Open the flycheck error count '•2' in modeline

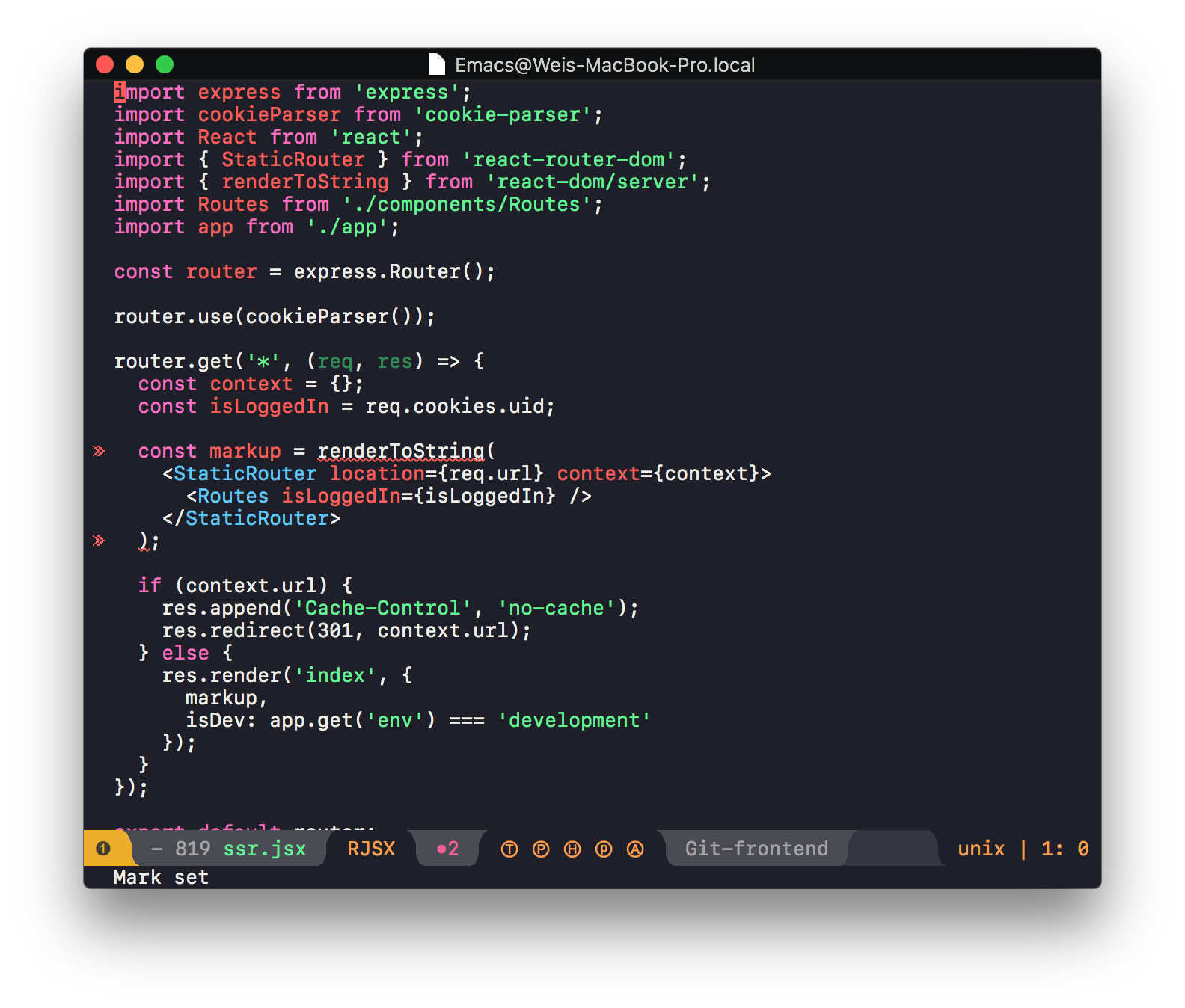tap(447, 849)
